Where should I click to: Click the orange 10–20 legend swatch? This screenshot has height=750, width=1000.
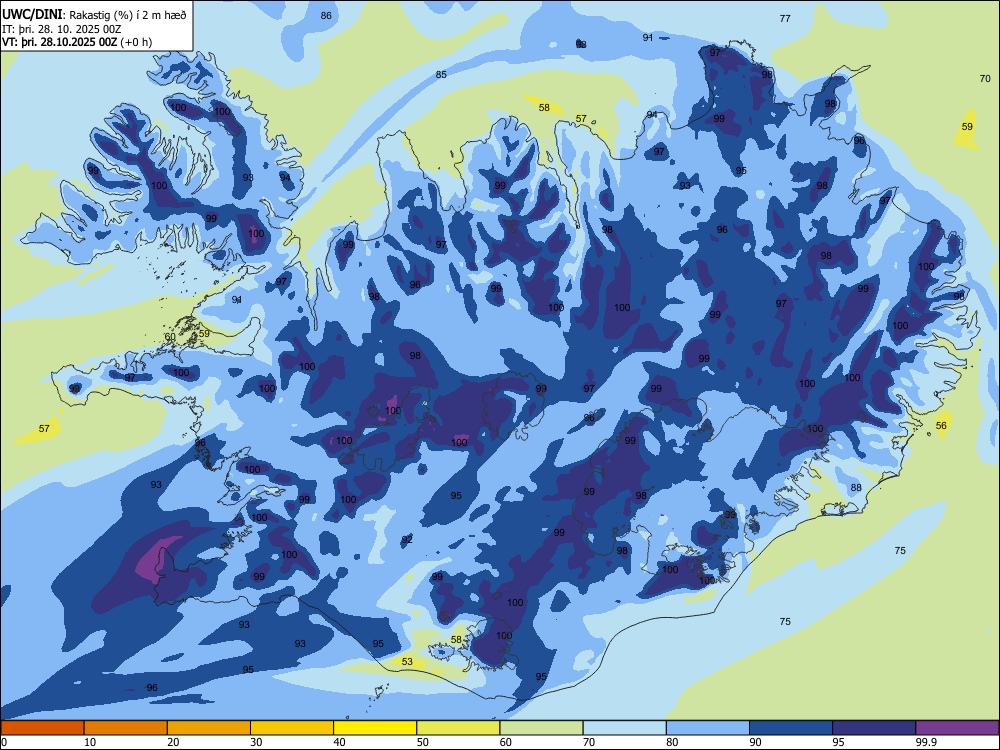tap(126, 728)
